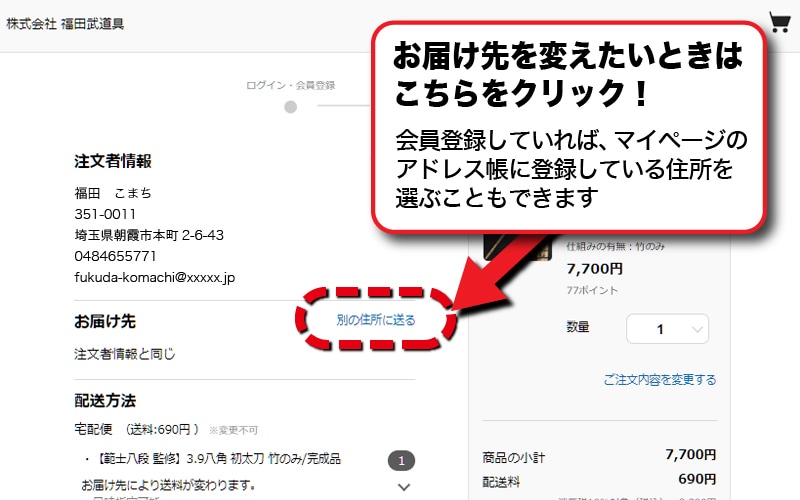800x500 pixels.
Task: Click the お届け先 section heading
Action: coord(105,321)
